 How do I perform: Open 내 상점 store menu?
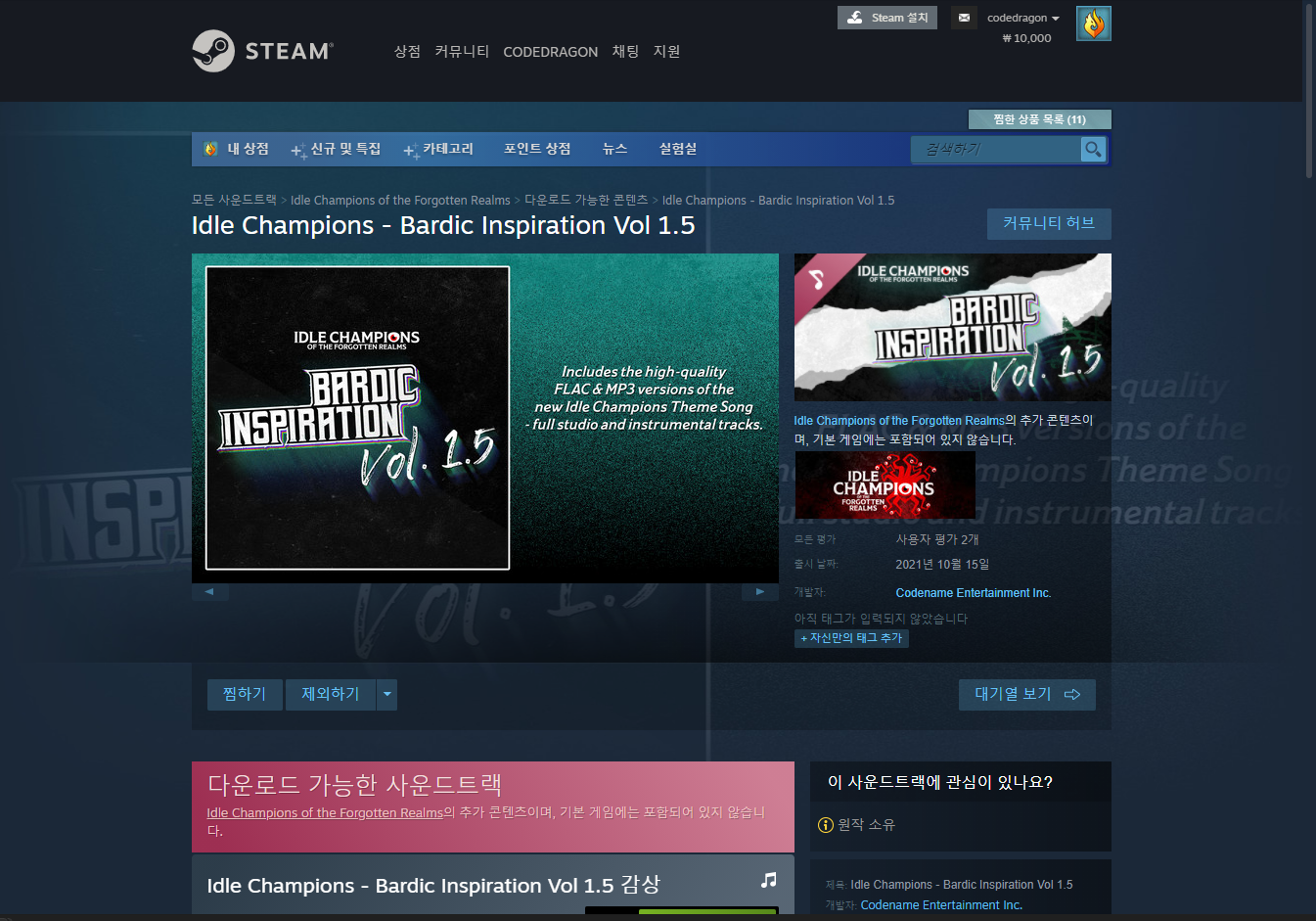(x=248, y=149)
